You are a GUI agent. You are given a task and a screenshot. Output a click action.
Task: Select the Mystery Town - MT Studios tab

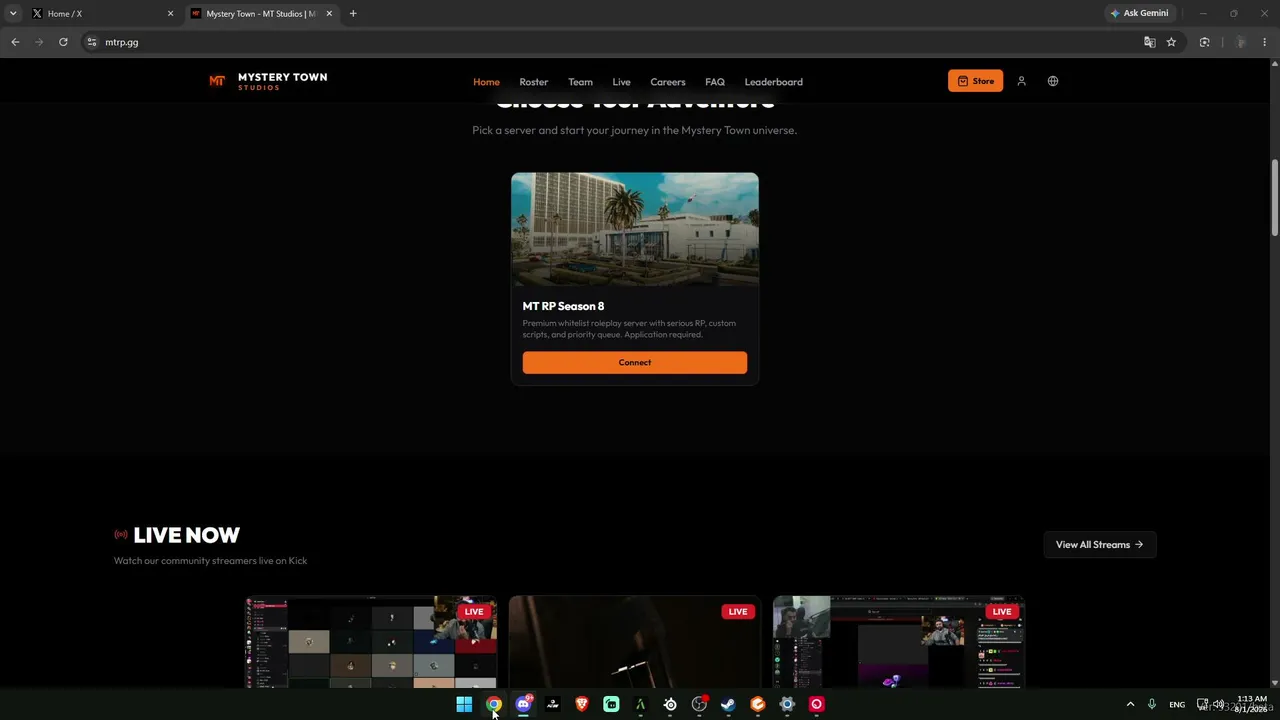262,14
